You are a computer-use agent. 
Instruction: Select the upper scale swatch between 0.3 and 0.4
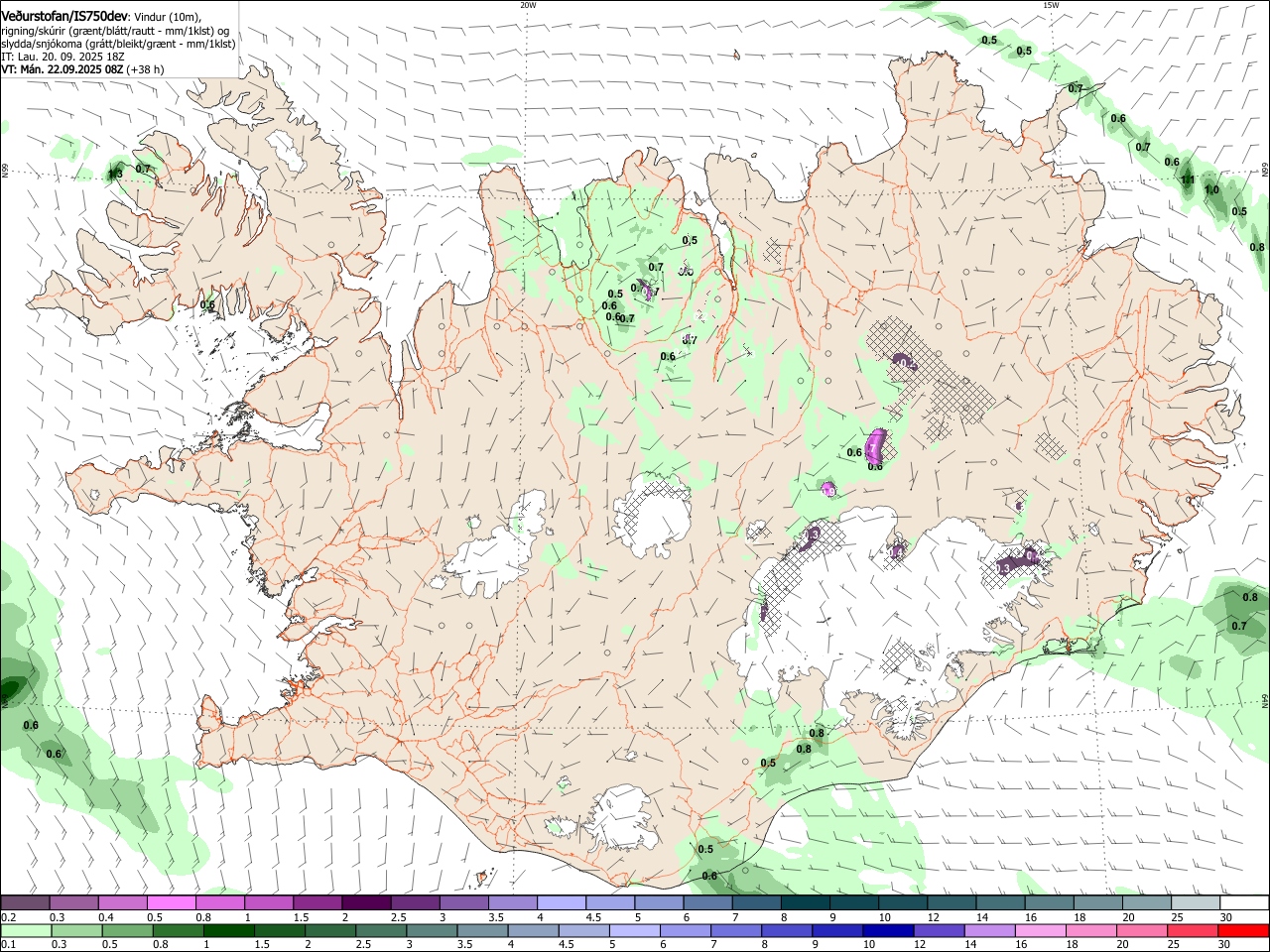[74, 902]
